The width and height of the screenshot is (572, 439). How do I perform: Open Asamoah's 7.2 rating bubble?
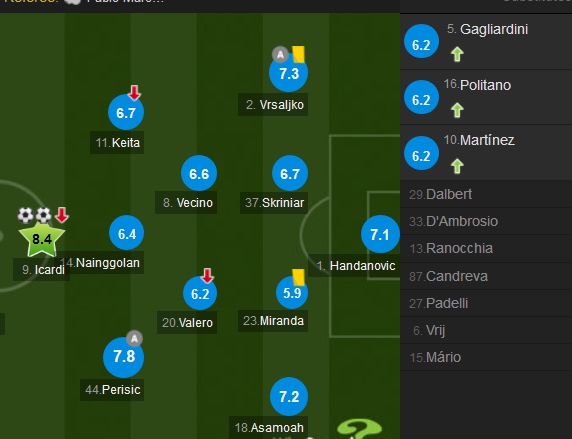(x=289, y=396)
